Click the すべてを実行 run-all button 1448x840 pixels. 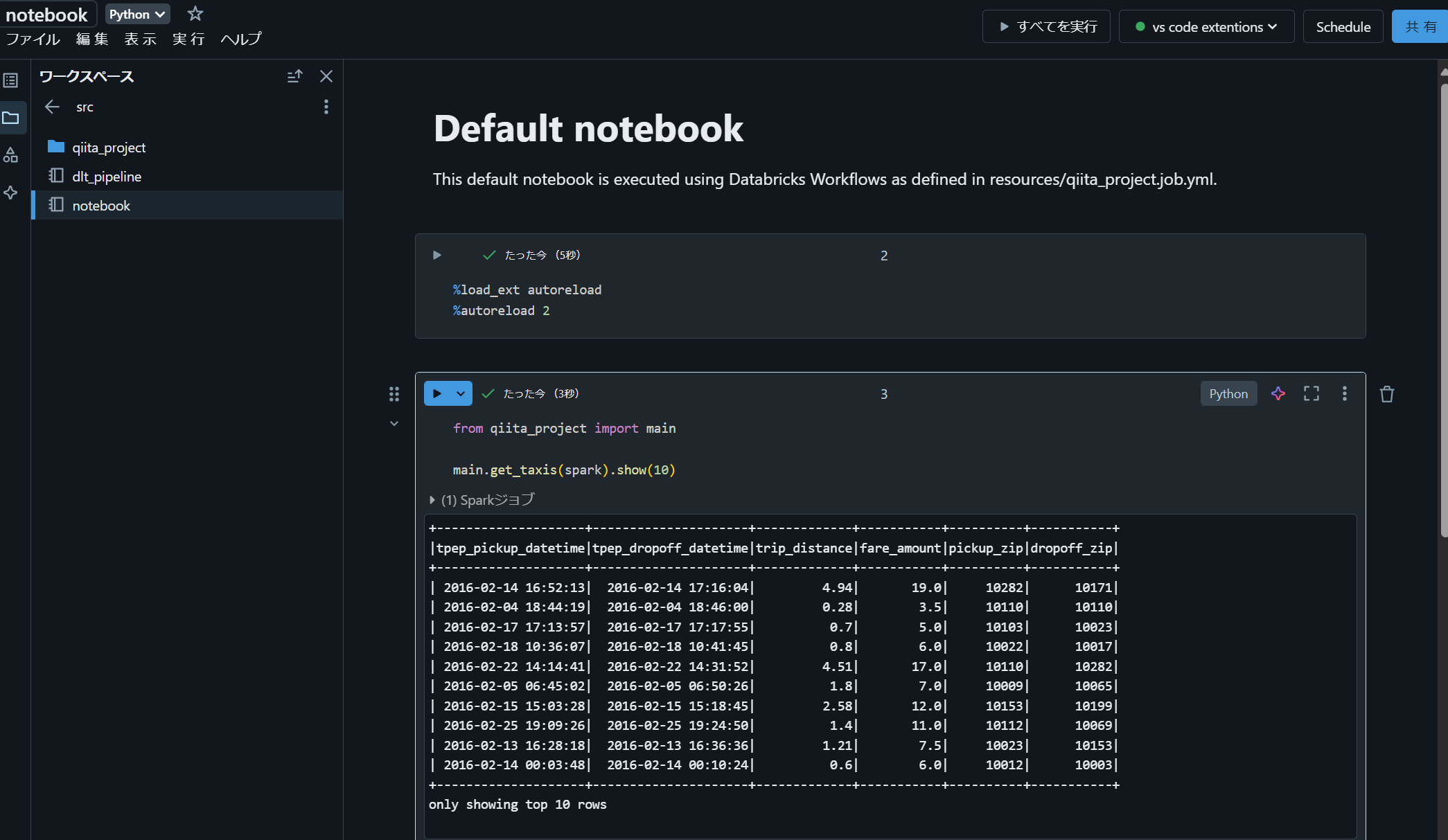click(x=1047, y=27)
